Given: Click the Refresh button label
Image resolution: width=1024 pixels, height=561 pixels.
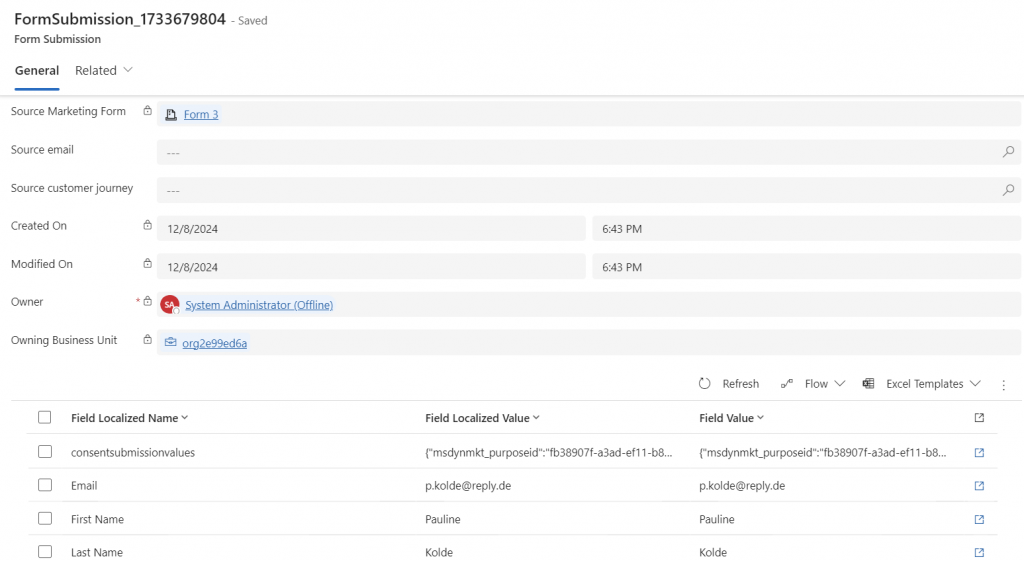Looking at the screenshot, I should click(741, 384).
